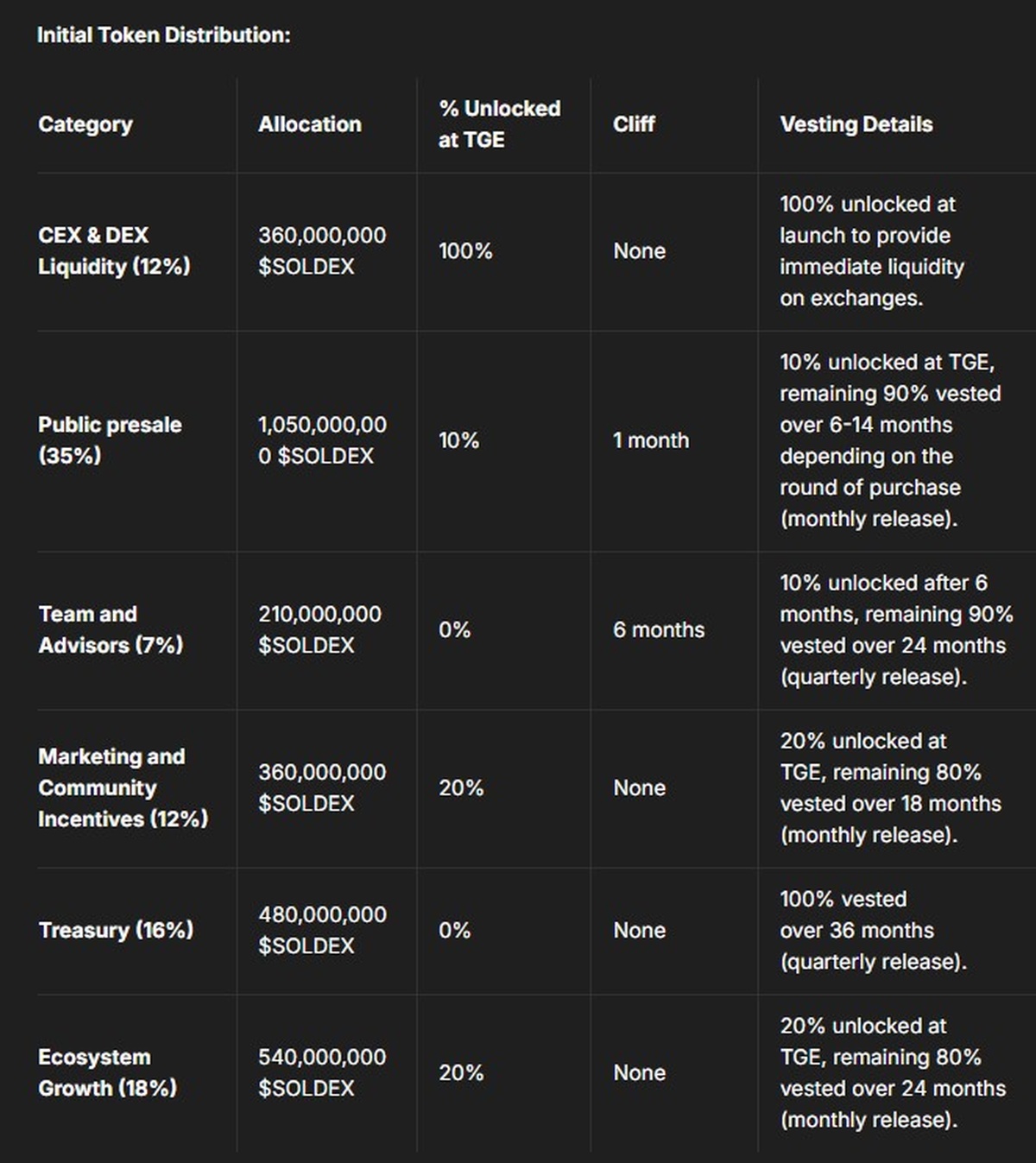Click the 1,050,000,000 $SOLDEX allocation cell
This screenshot has height=1163, width=1036.
click(x=322, y=440)
